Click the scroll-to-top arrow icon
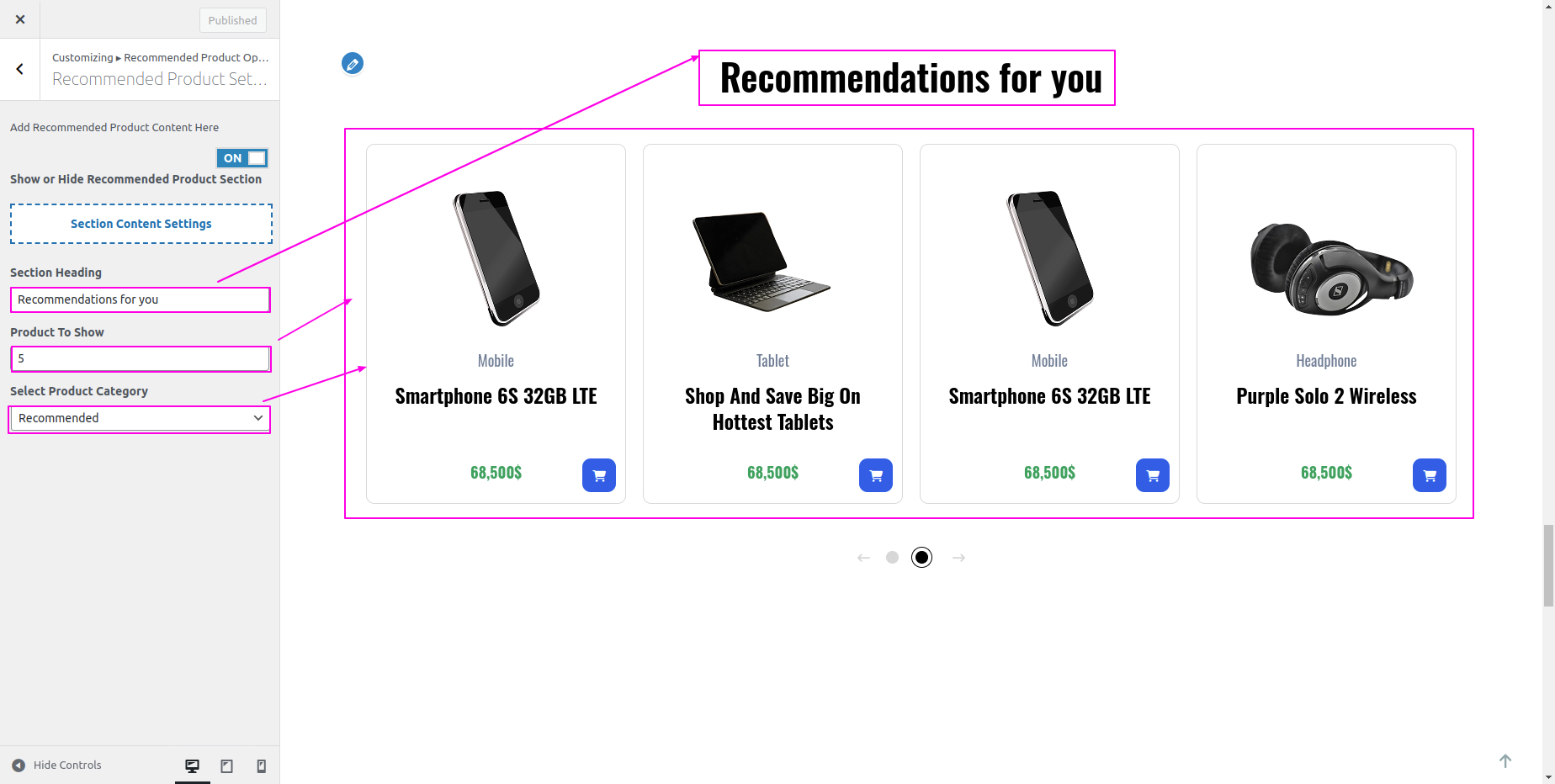 coord(1505,760)
